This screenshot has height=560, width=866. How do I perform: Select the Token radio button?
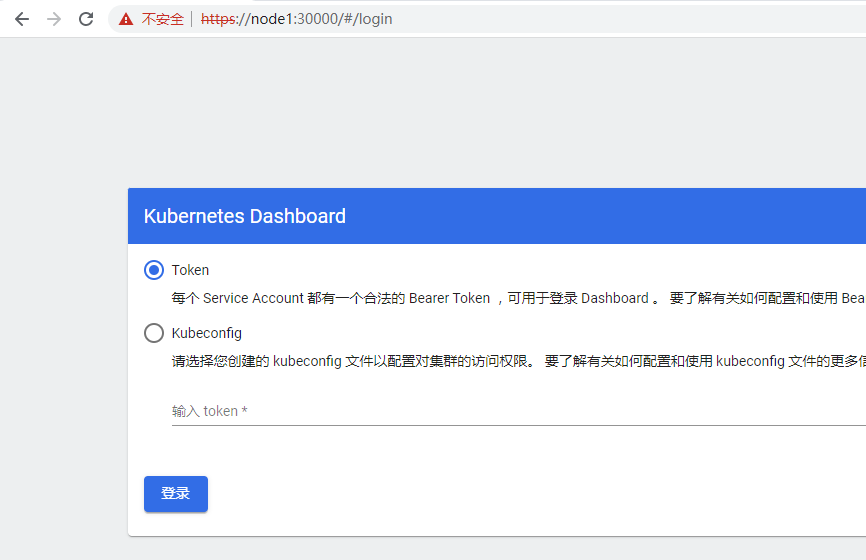[x=154, y=270]
